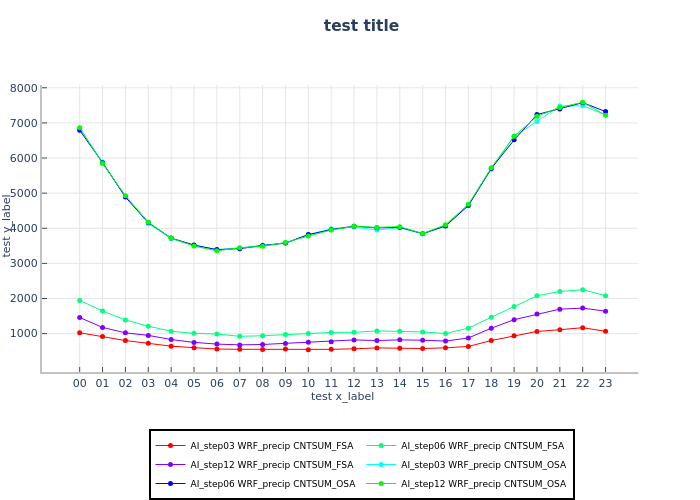Hide the AI_step06 WRF_precip CNTSUM_OSA trace via its legend text
The height and width of the screenshot is (500, 700).
pyautogui.click(x=272, y=483)
